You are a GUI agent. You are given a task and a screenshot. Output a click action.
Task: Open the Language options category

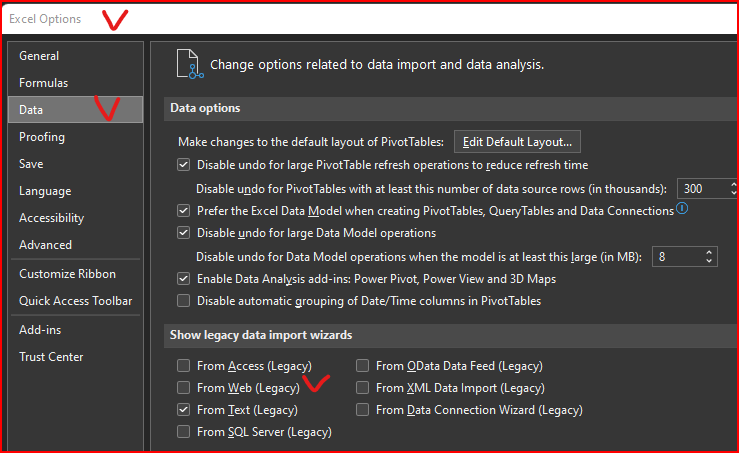[x=75, y=190]
